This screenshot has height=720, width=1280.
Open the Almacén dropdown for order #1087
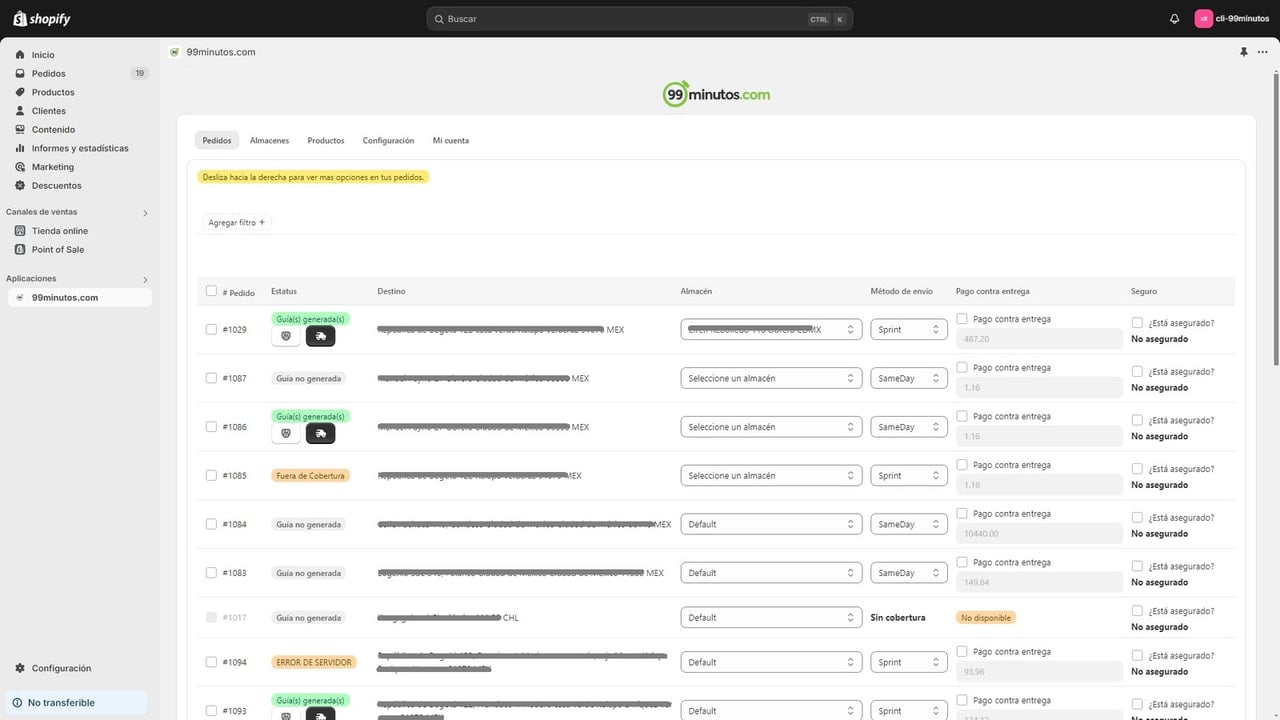click(771, 378)
